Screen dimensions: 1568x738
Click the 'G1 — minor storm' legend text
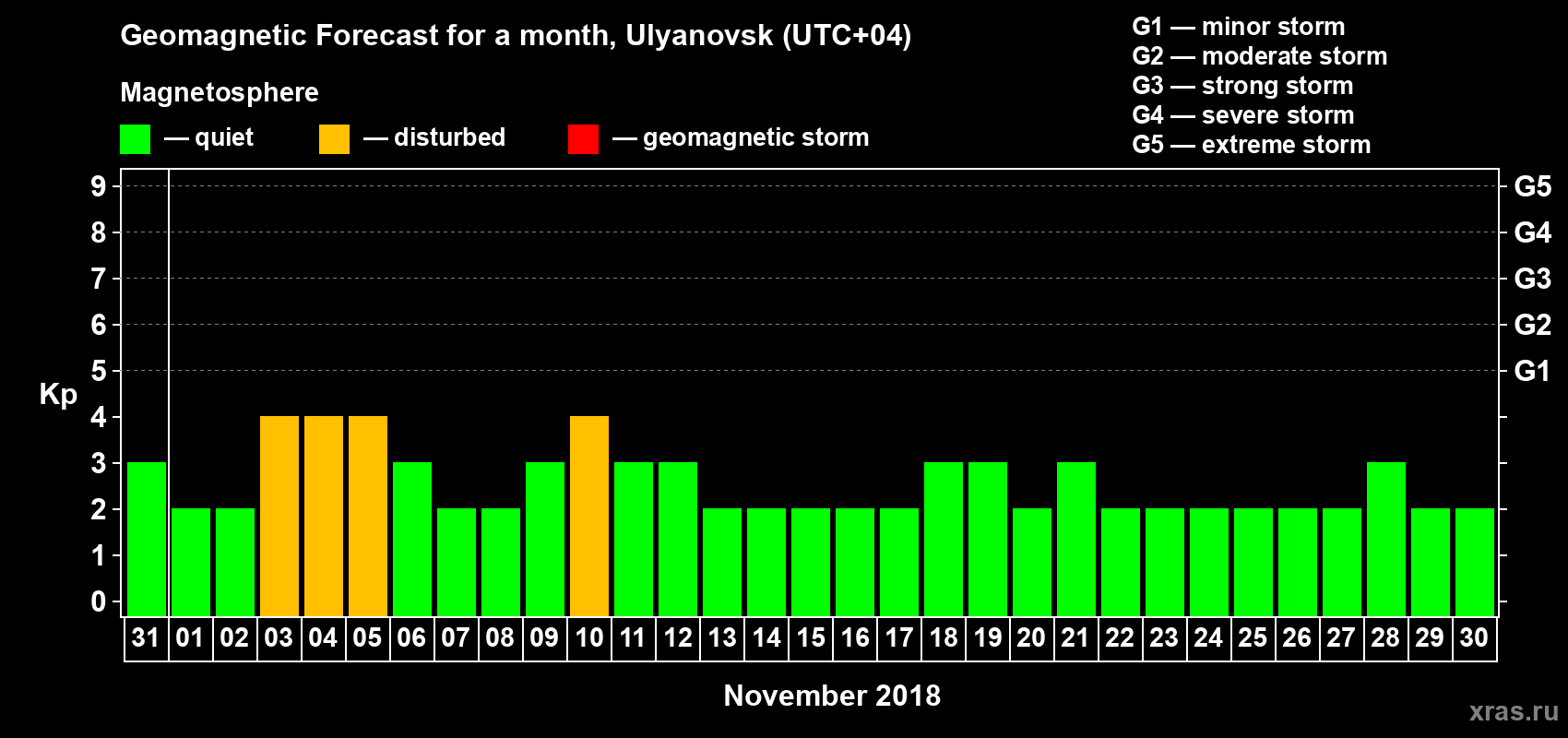coord(1239,27)
